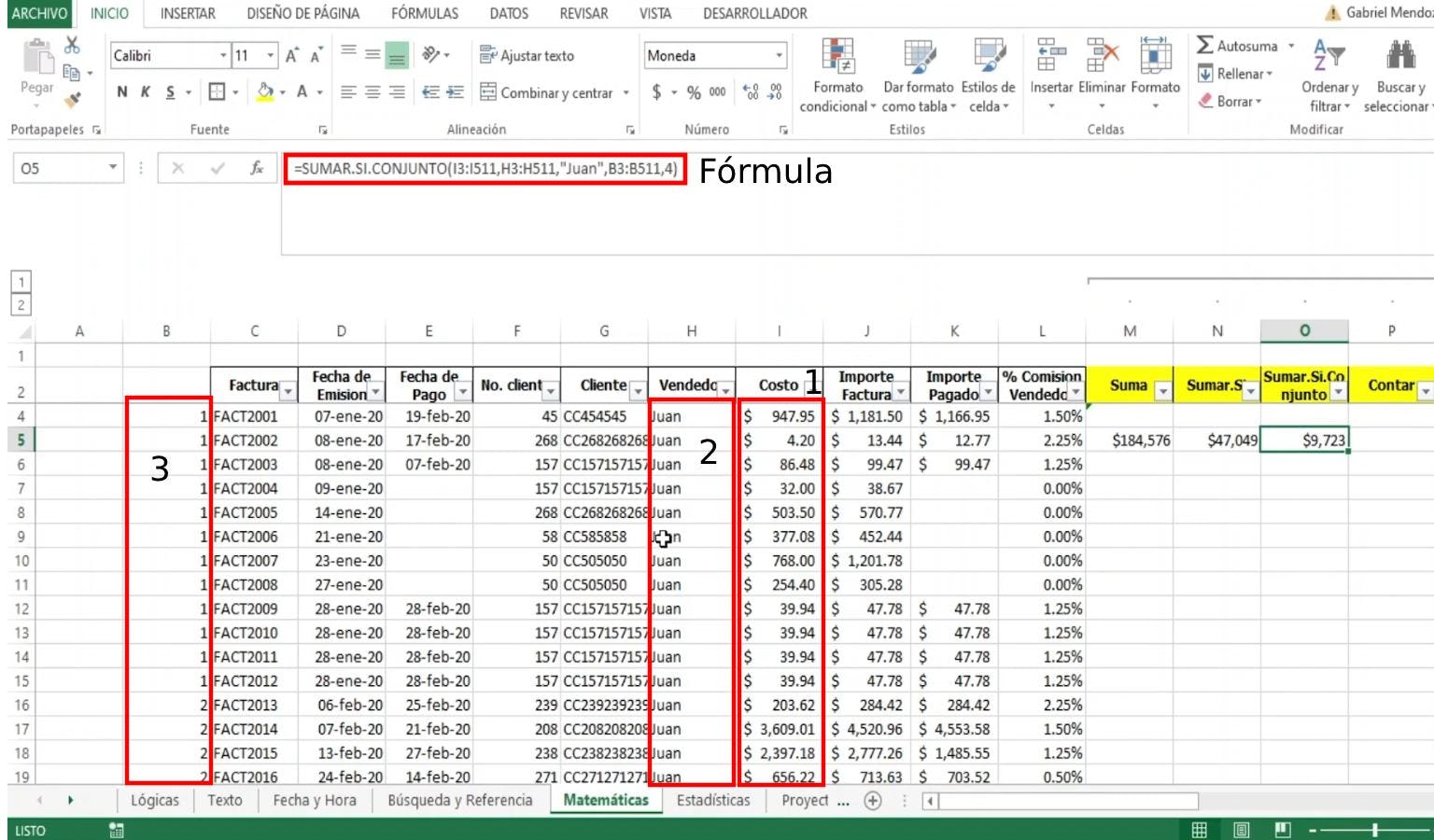Screen dimensions: 1434x840
Task: Click the Formato condicional icon
Action: click(x=837, y=57)
